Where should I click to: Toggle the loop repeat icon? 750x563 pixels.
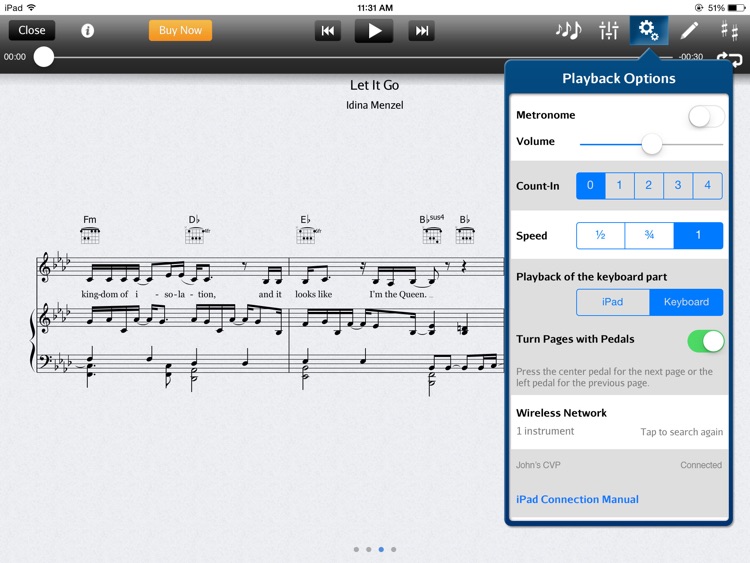pyautogui.click(x=730, y=60)
